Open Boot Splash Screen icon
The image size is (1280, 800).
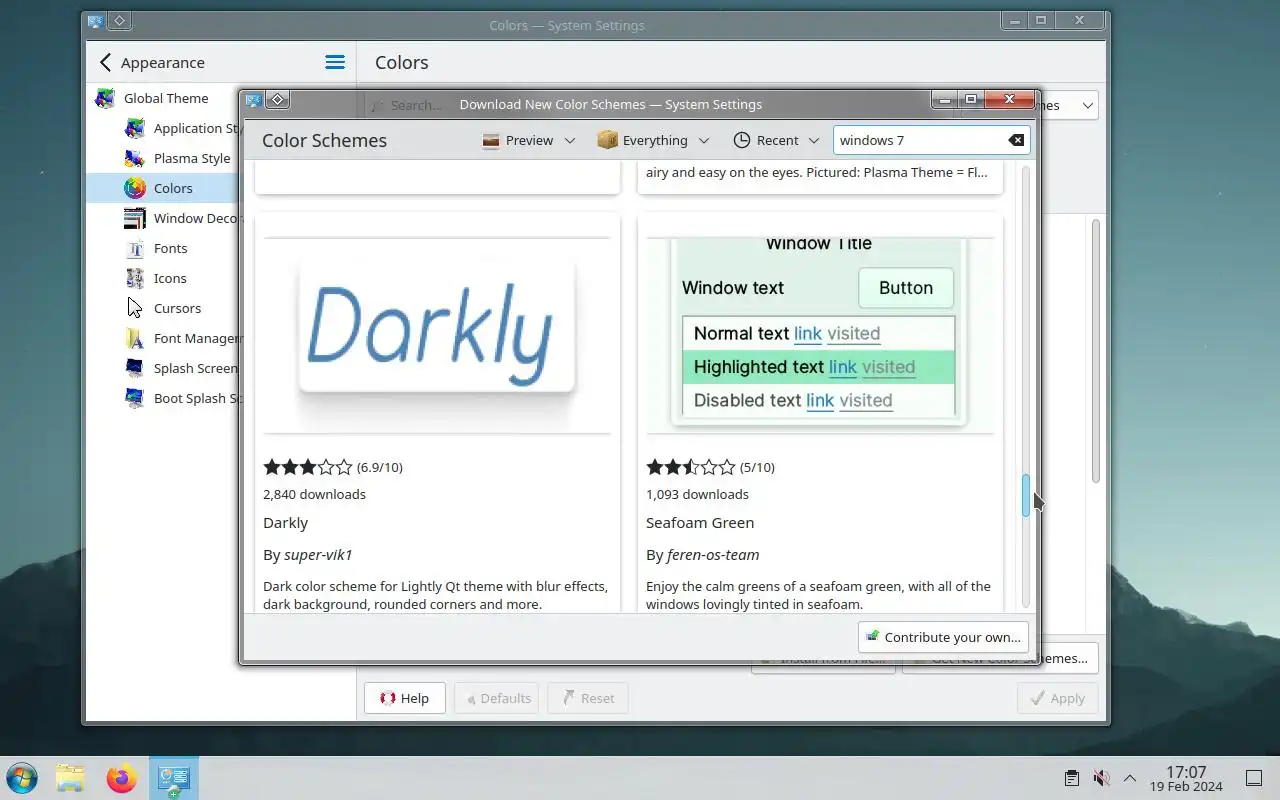pyautogui.click(x=135, y=398)
